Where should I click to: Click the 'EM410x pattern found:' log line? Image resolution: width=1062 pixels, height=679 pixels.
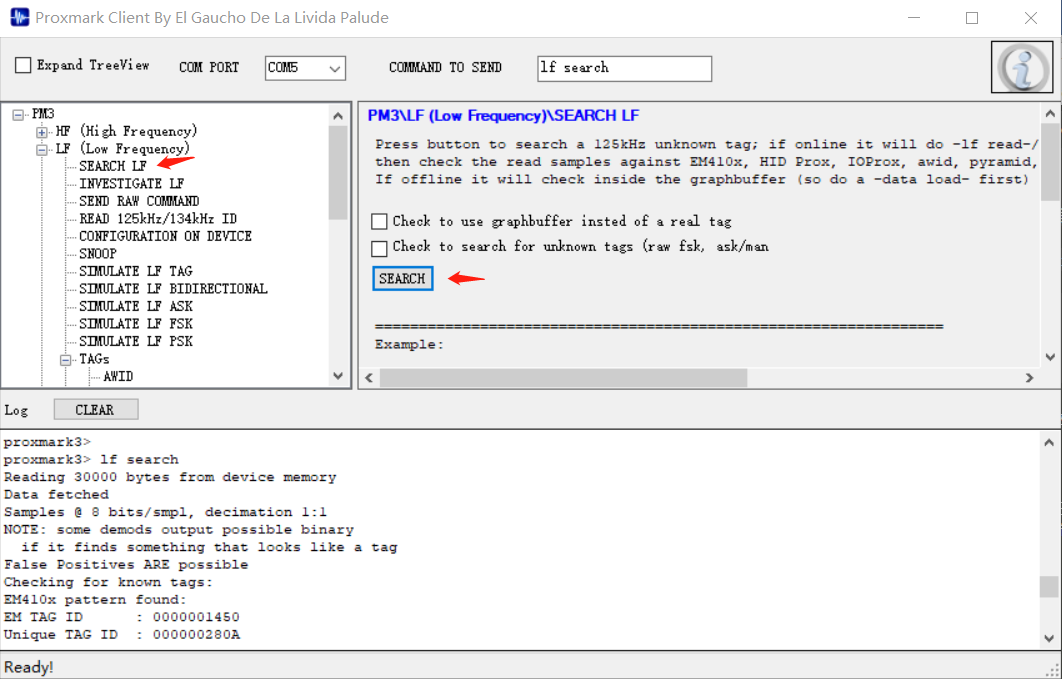pos(95,599)
